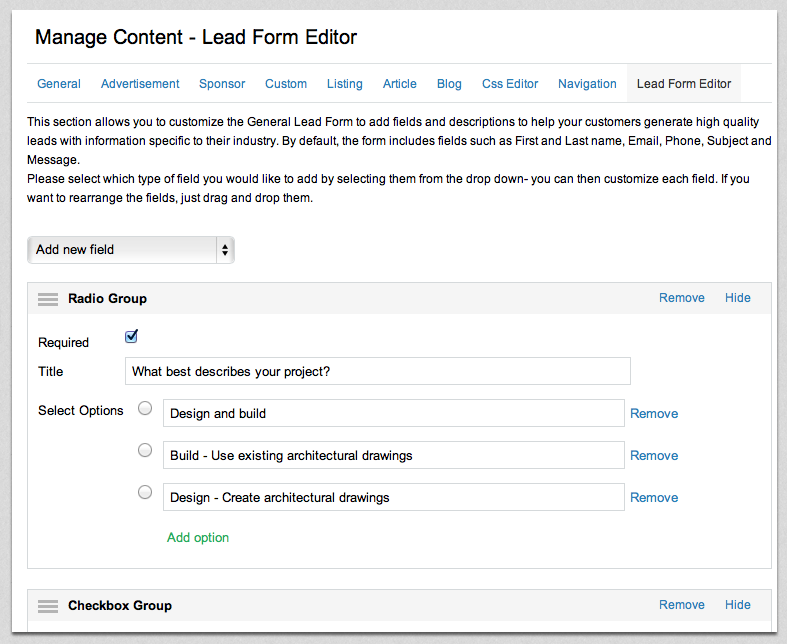Image resolution: width=787 pixels, height=644 pixels.
Task: Click the Title input field
Action: (x=377, y=371)
